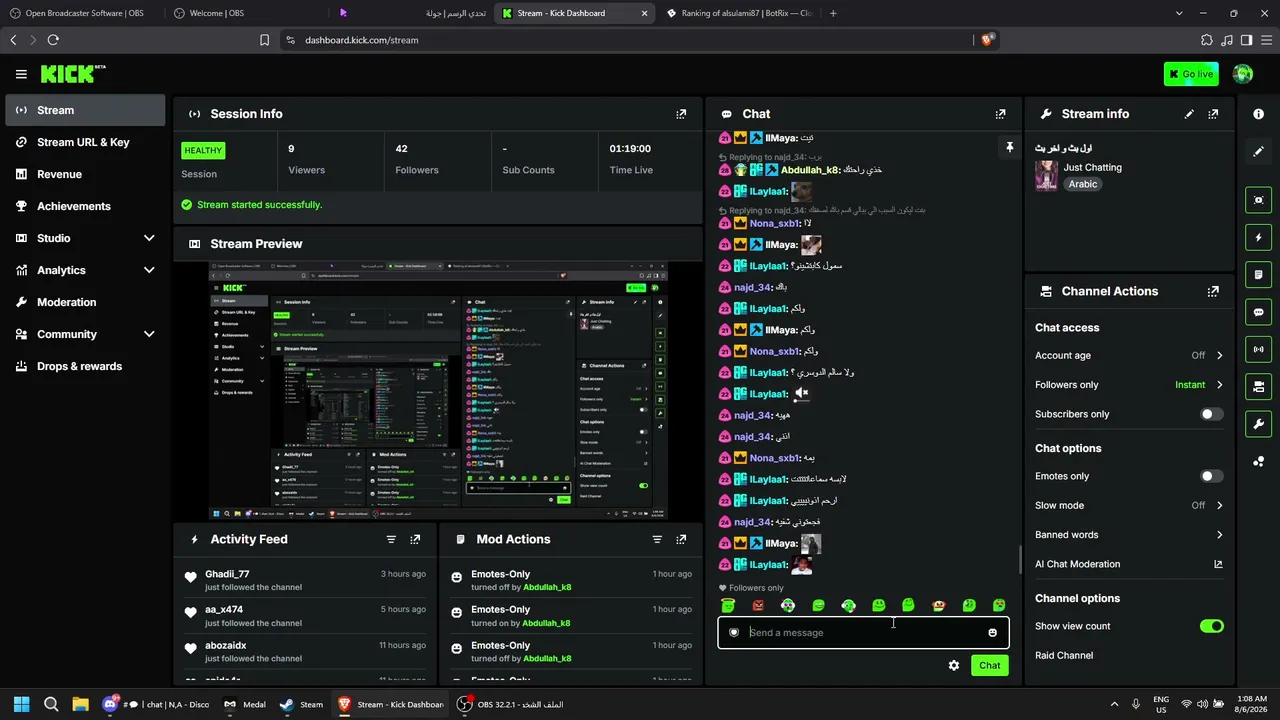Open browser tab search dropdown
This screenshot has width=1280, height=720.
pos(1180,13)
